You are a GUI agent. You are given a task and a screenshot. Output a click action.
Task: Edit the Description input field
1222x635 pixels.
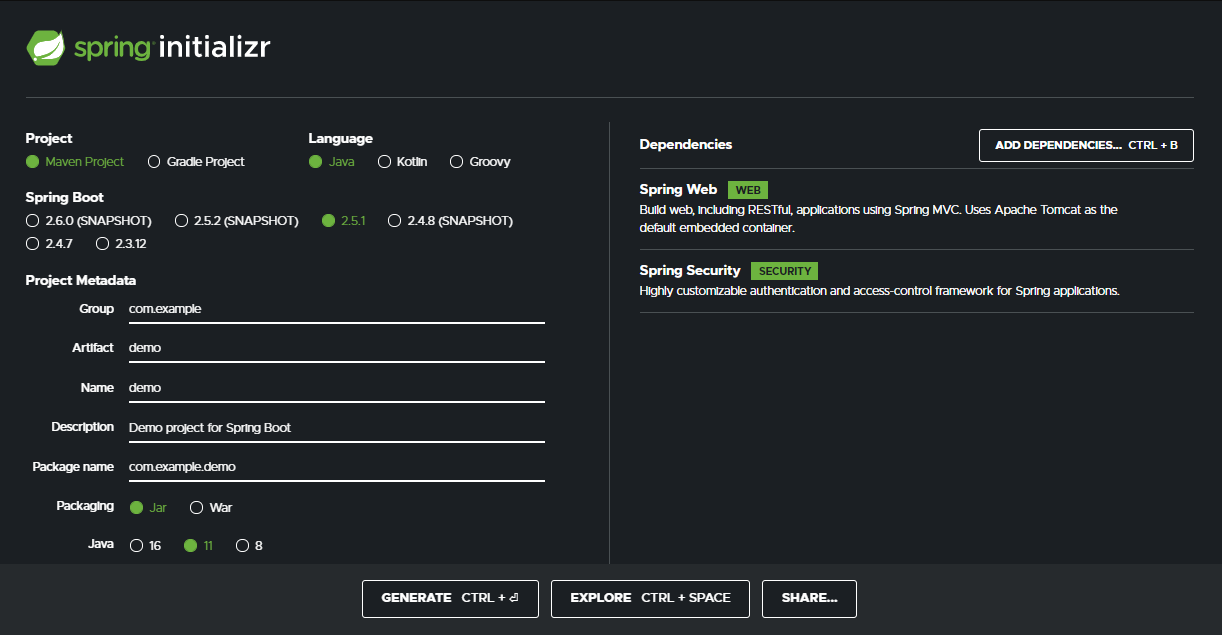tap(336, 427)
